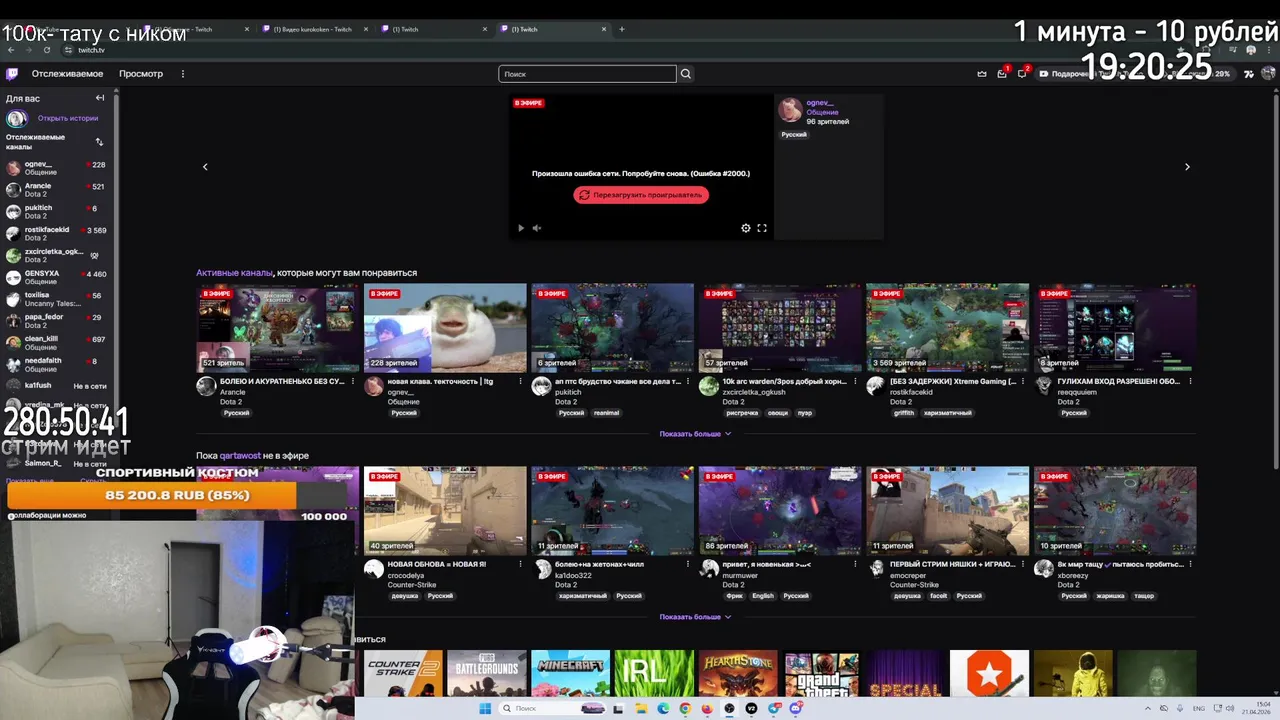
Task: Open the Xtreme Gaming stream thumbnail by rostikfacekid
Action: (x=947, y=328)
